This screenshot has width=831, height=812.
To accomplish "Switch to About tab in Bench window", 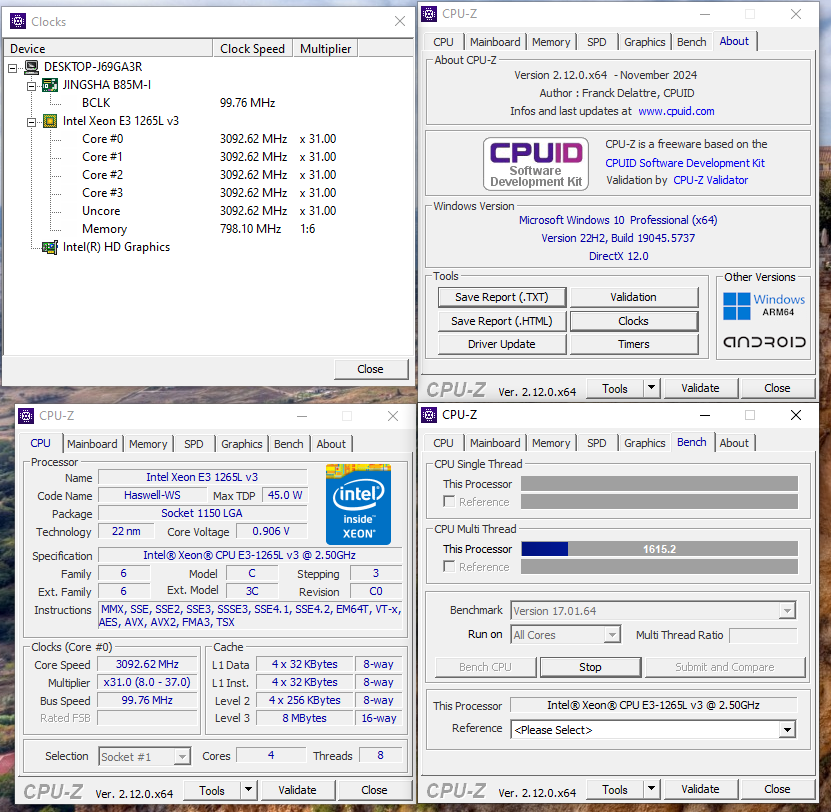I will coord(734,443).
